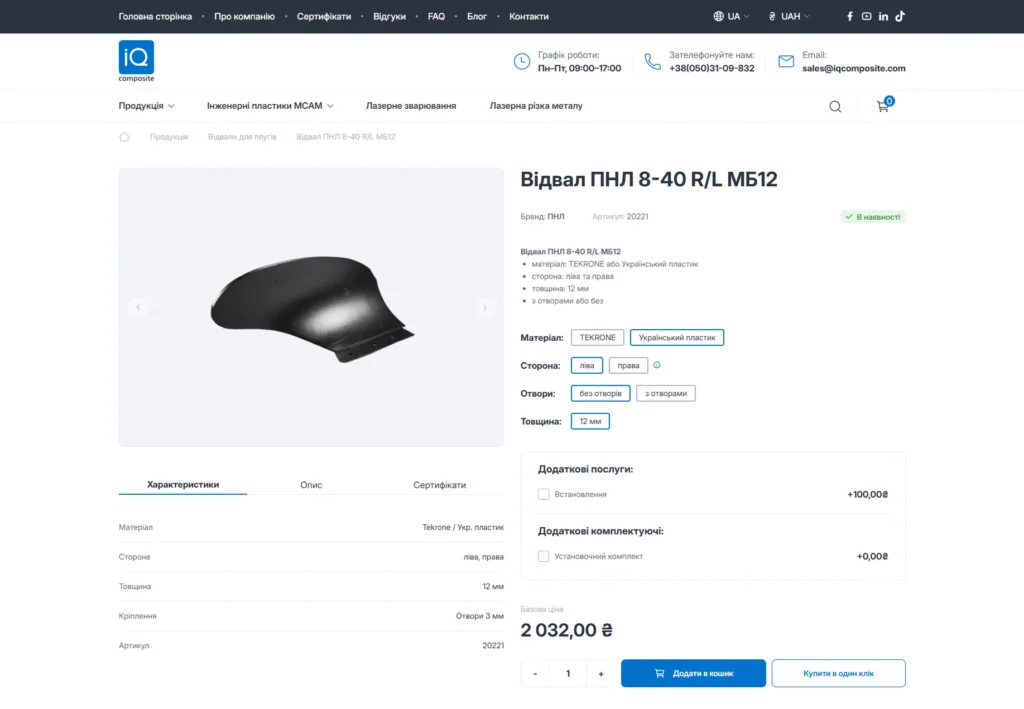Open Відвали для плугів breadcrumb link
The image size is (1024, 709).
pyautogui.click(x=242, y=137)
